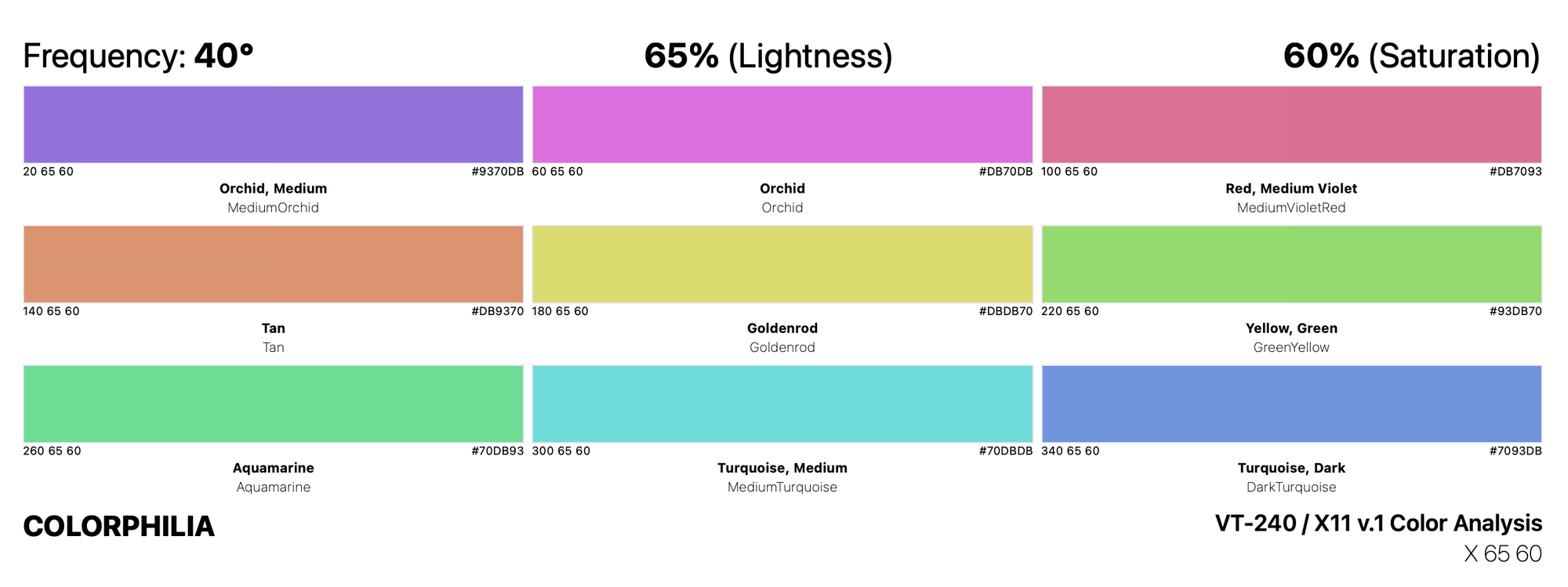Click the Frequency: 40° heading
1568x587 pixels.
pyautogui.click(x=138, y=56)
